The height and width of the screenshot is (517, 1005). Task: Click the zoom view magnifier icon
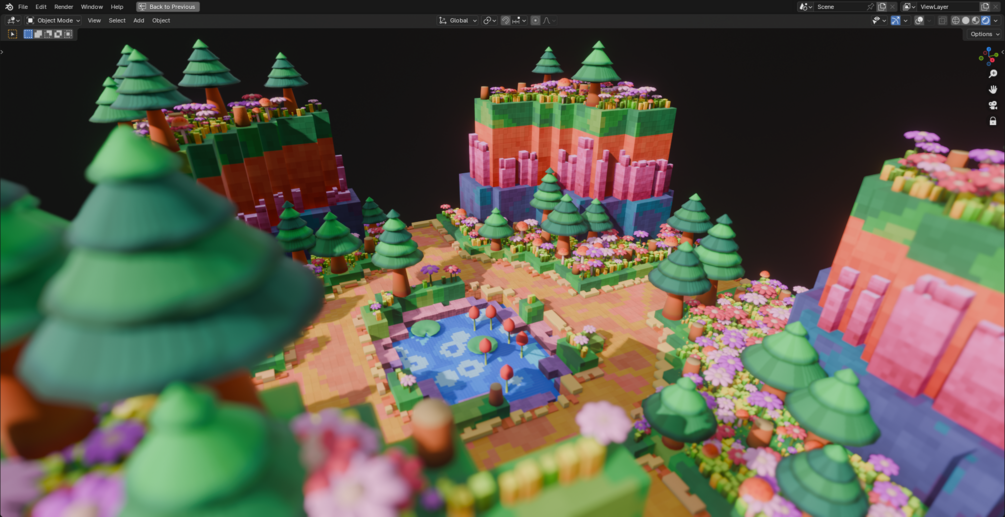point(993,74)
